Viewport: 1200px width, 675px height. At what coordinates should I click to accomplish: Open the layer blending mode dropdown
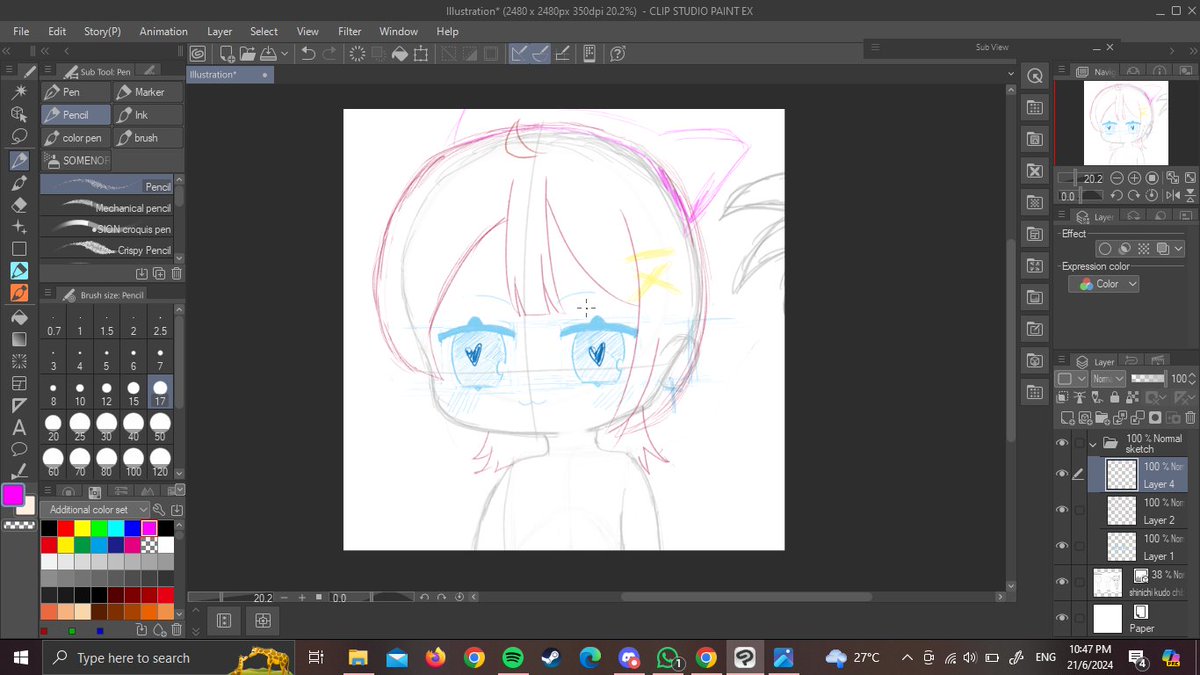pyautogui.click(x=1108, y=378)
